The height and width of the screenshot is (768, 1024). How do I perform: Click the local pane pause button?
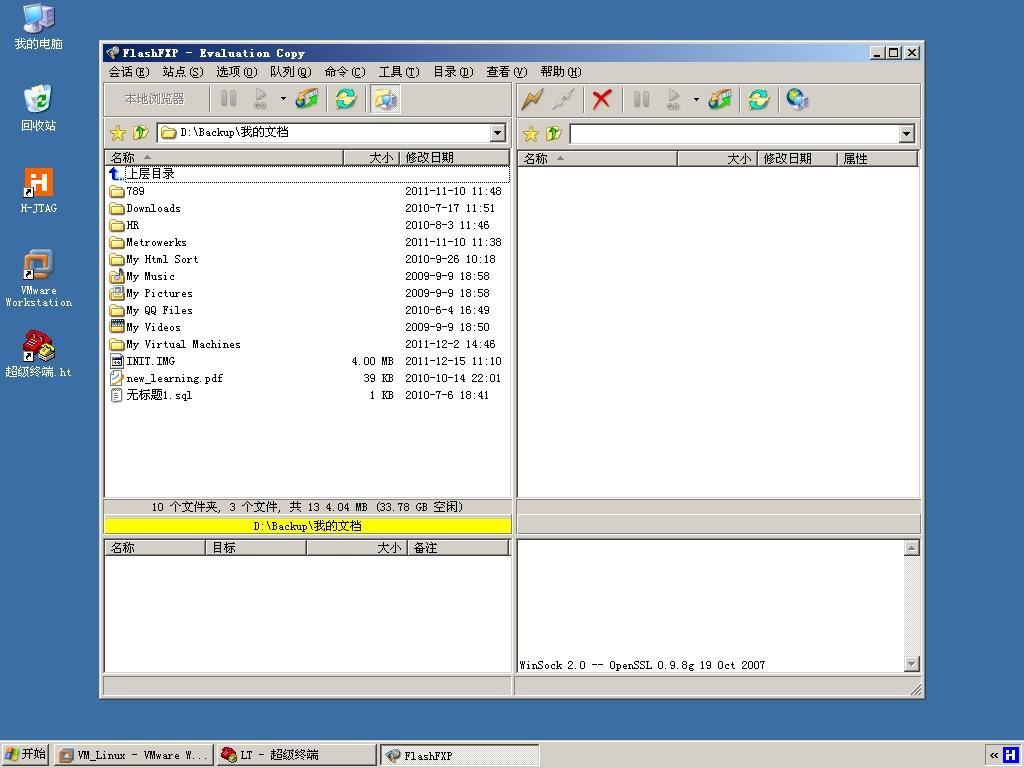(229, 99)
